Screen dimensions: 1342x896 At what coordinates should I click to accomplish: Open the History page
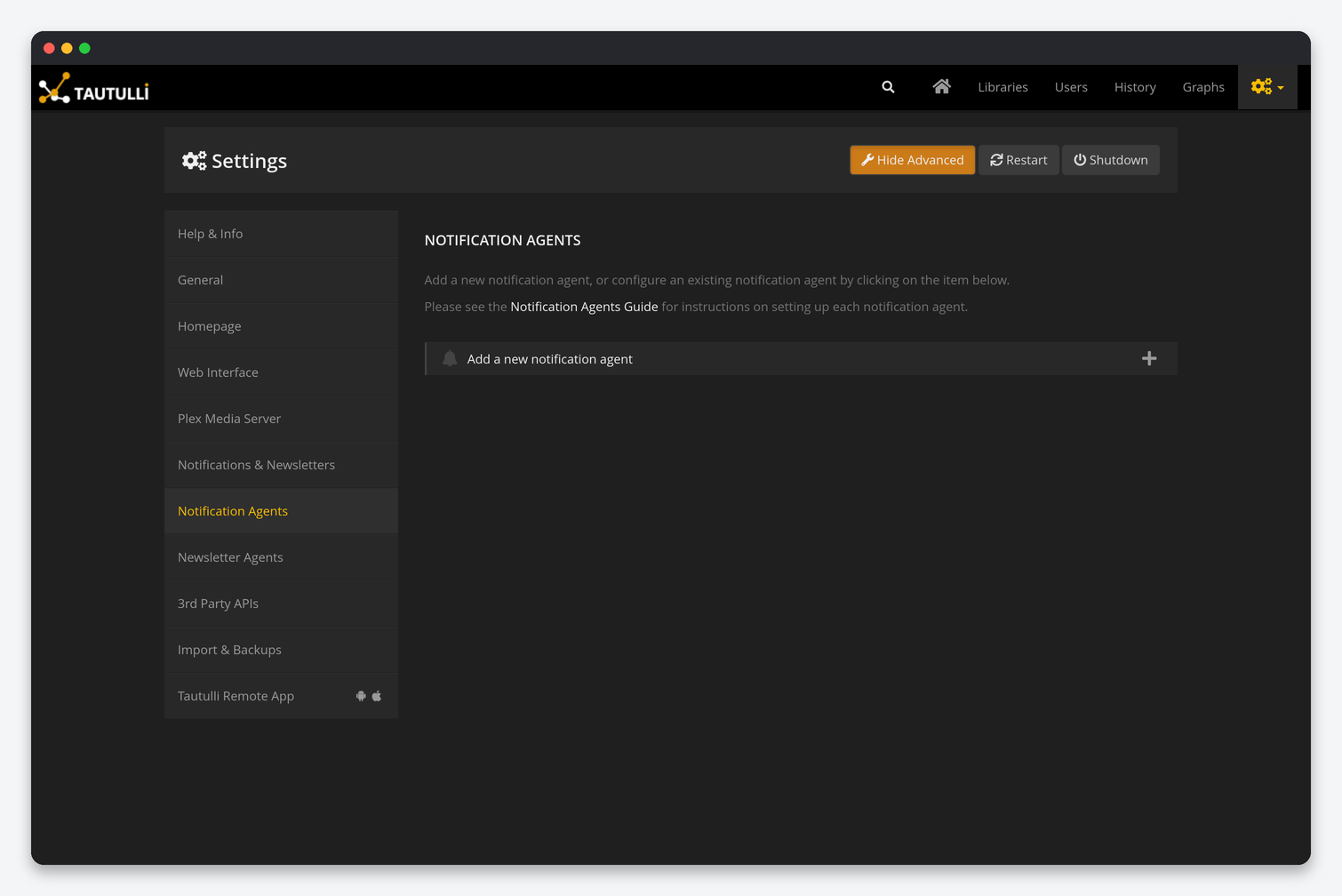coord(1135,87)
